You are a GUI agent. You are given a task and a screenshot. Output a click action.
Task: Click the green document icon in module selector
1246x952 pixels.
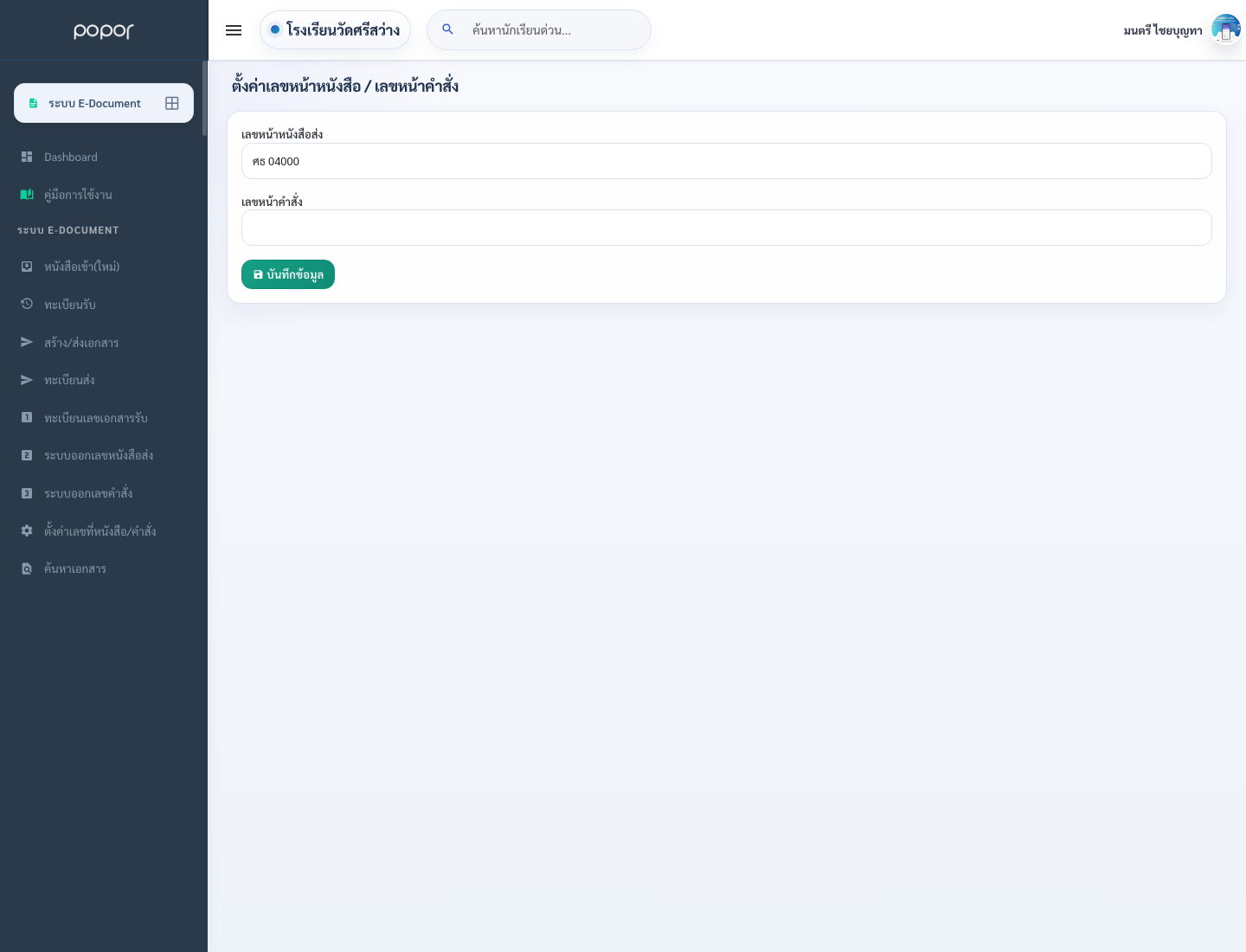(x=33, y=103)
